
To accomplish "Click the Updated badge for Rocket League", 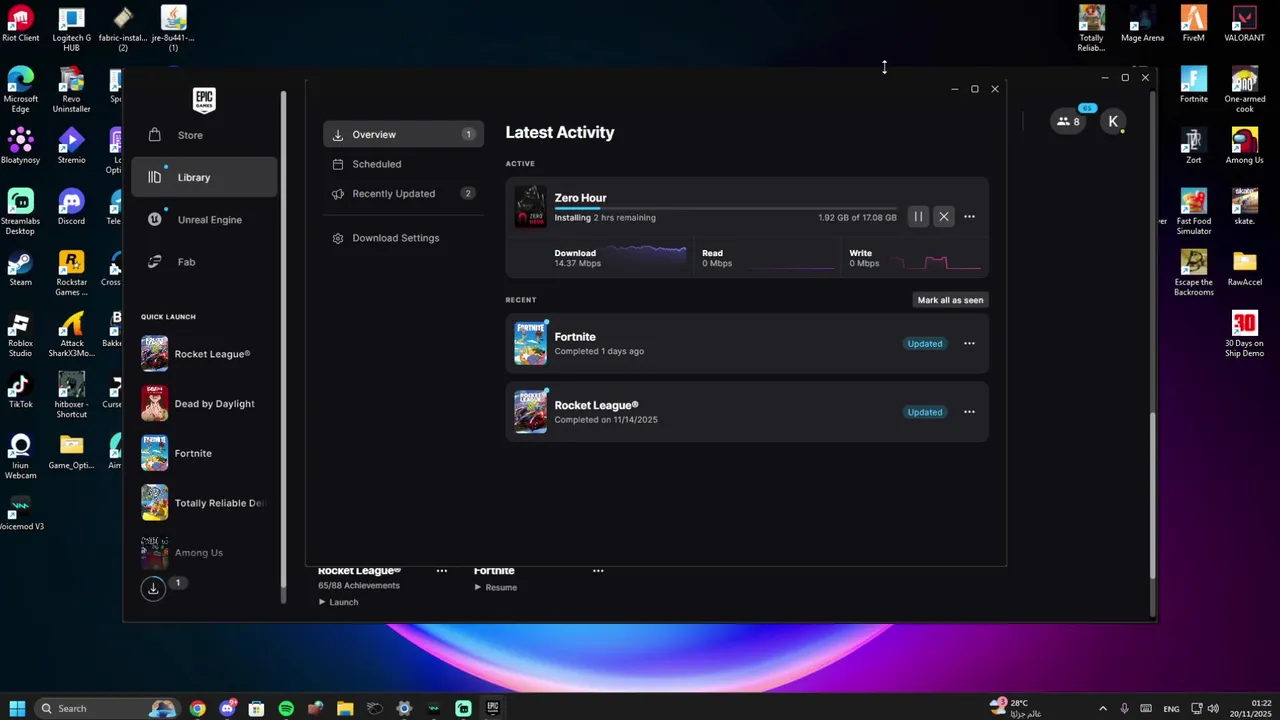I will (x=925, y=412).
